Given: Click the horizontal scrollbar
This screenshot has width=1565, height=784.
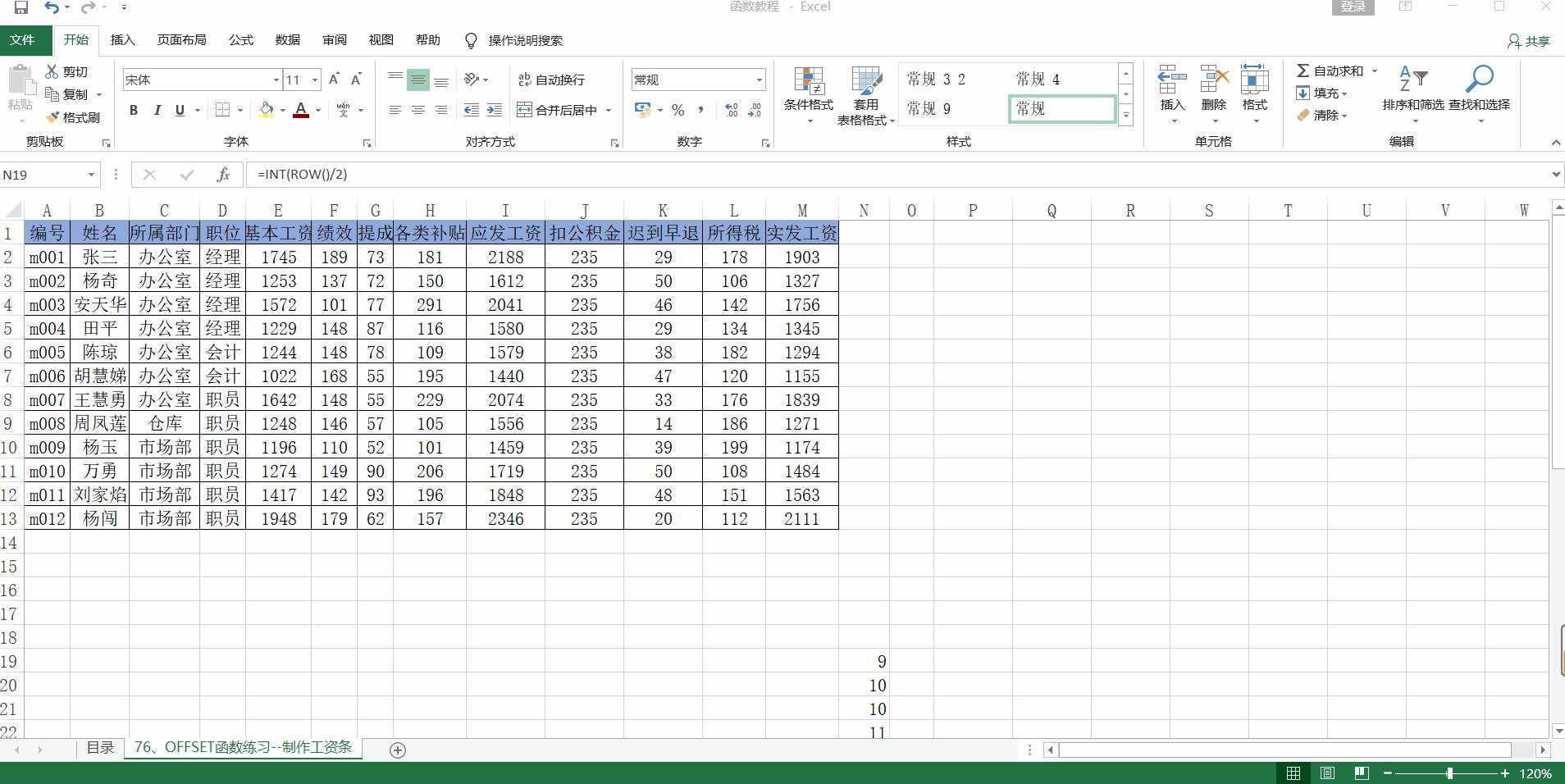Looking at the screenshot, I should click(x=1285, y=750).
